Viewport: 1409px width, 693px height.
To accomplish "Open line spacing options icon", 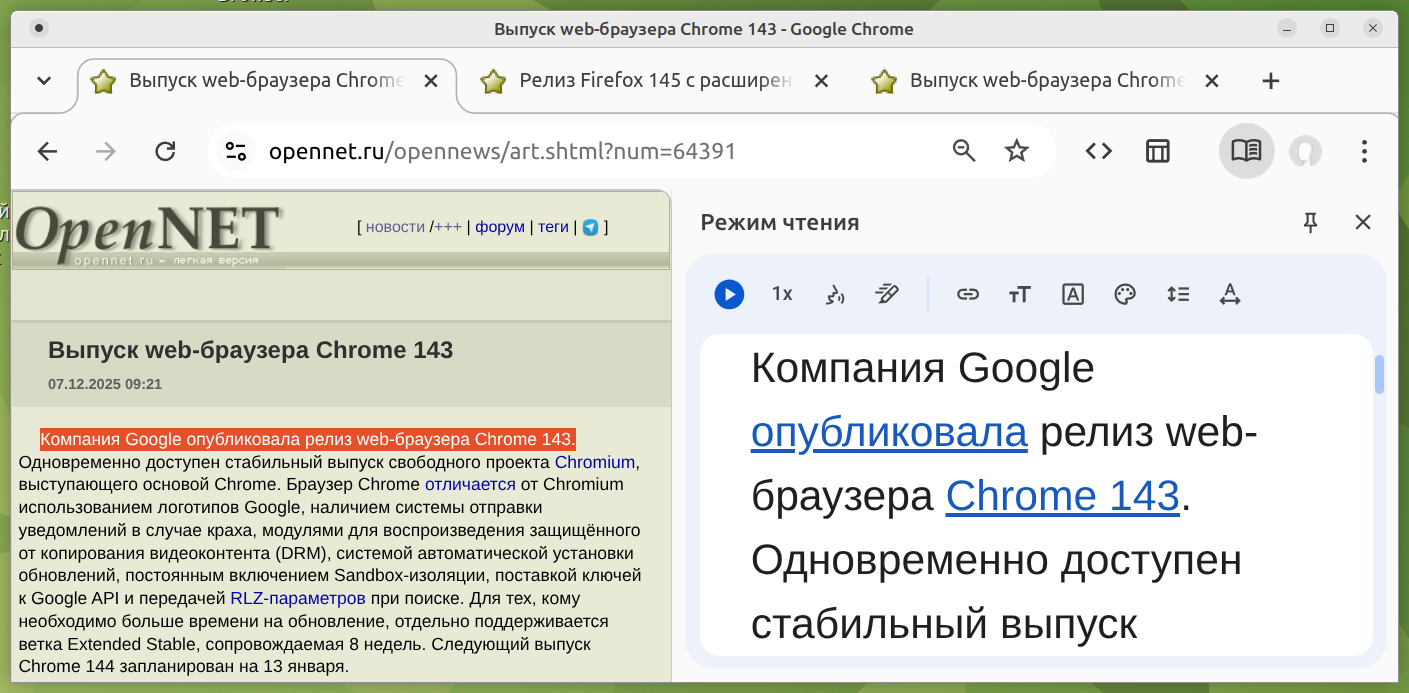I will [1178, 294].
